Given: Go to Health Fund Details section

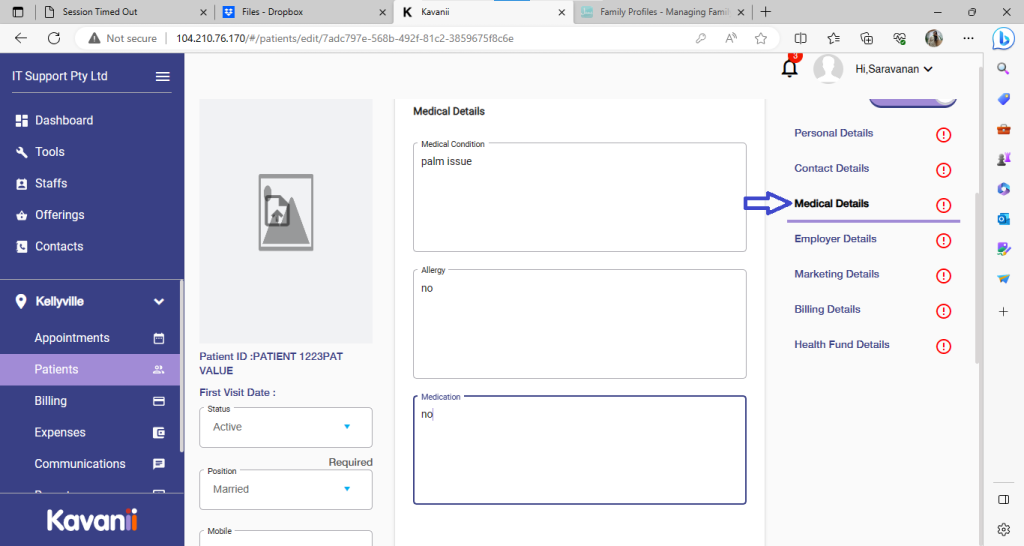Looking at the screenshot, I should click(841, 344).
